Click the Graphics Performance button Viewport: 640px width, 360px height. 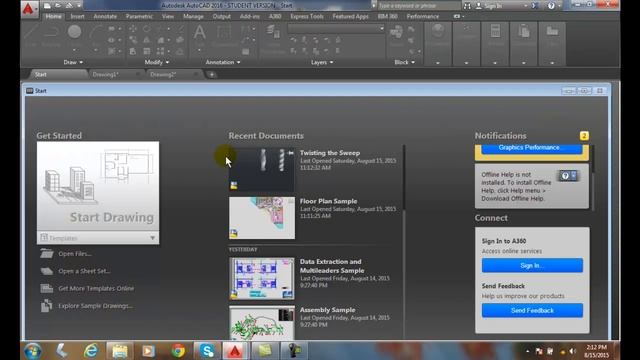point(532,148)
